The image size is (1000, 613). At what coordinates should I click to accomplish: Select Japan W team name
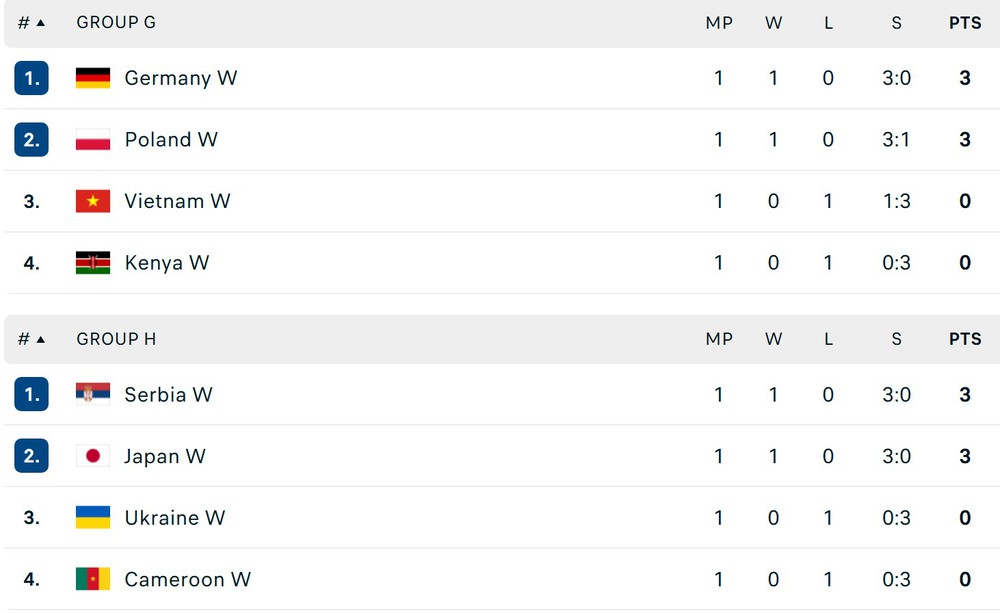click(165, 456)
